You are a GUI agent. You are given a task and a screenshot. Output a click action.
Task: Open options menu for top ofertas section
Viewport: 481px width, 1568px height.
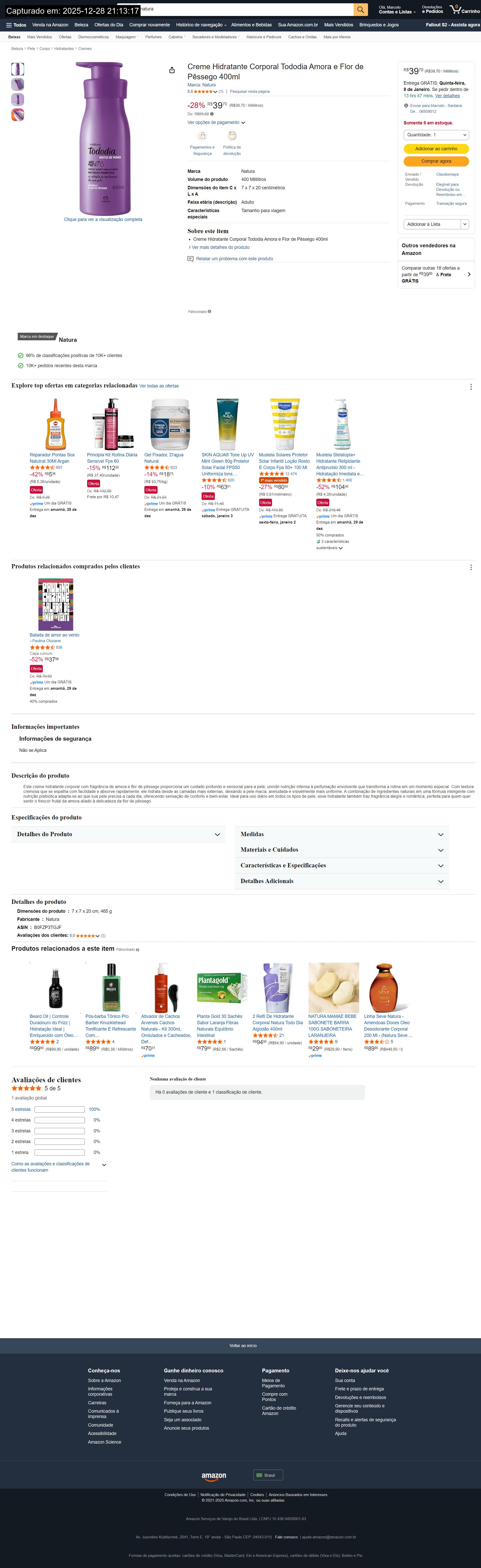tap(471, 386)
